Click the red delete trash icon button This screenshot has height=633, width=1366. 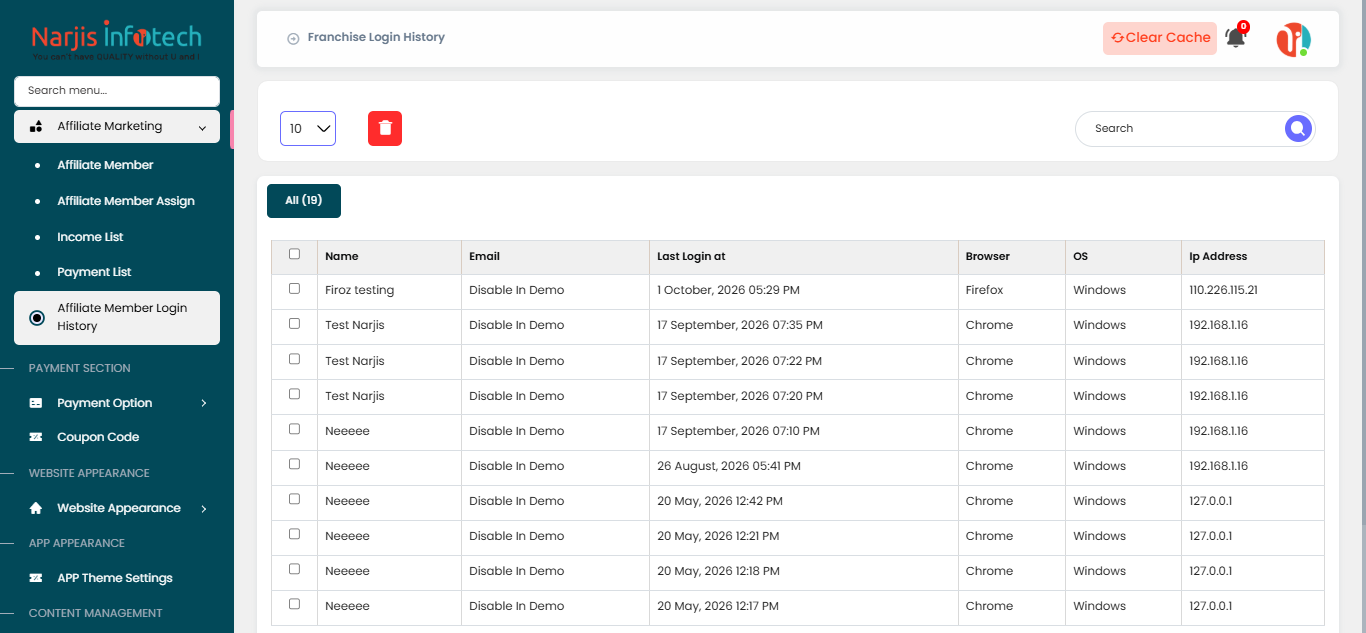pyautogui.click(x=385, y=128)
